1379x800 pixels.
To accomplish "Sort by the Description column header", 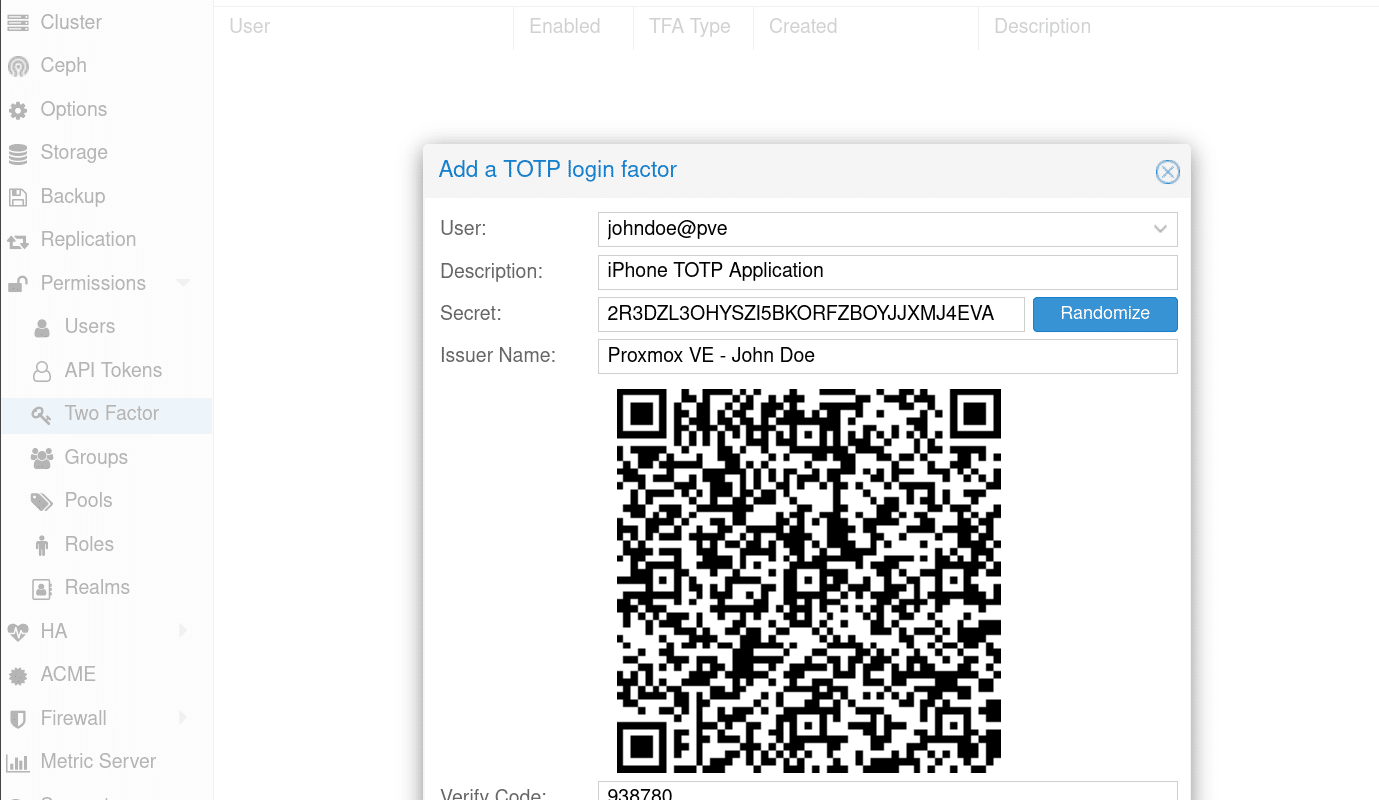I will tap(1178, 27).
